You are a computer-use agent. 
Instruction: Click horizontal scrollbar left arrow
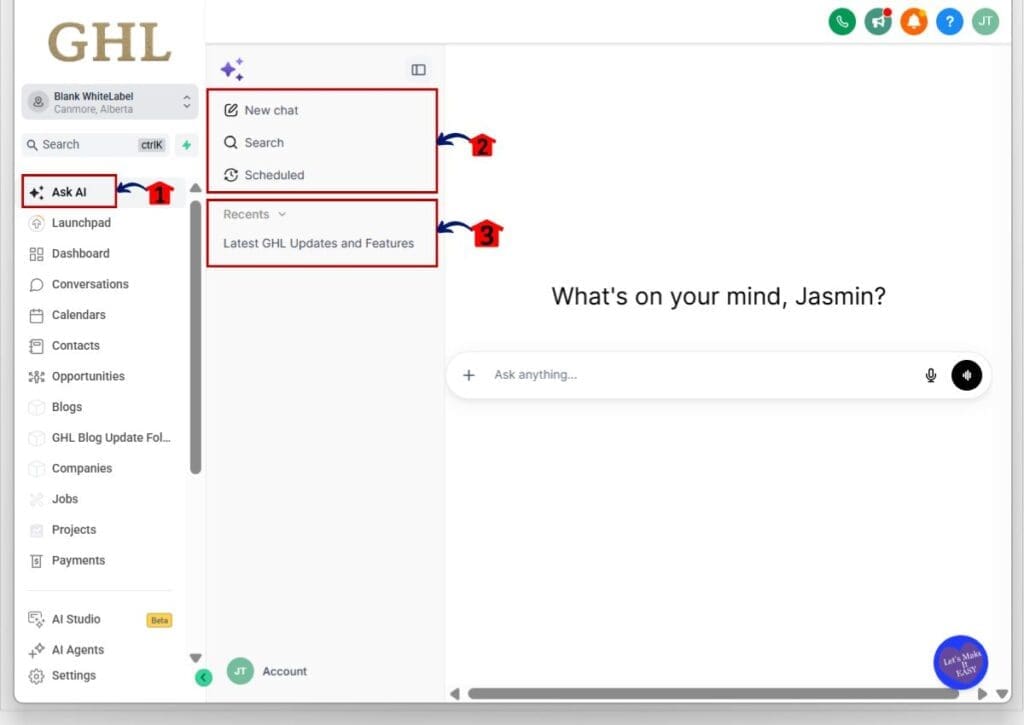click(455, 694)
